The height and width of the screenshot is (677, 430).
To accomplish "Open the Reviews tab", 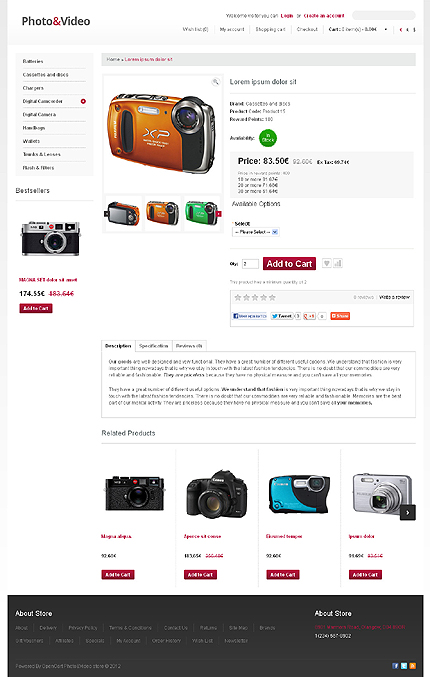I will pos(189,346).
